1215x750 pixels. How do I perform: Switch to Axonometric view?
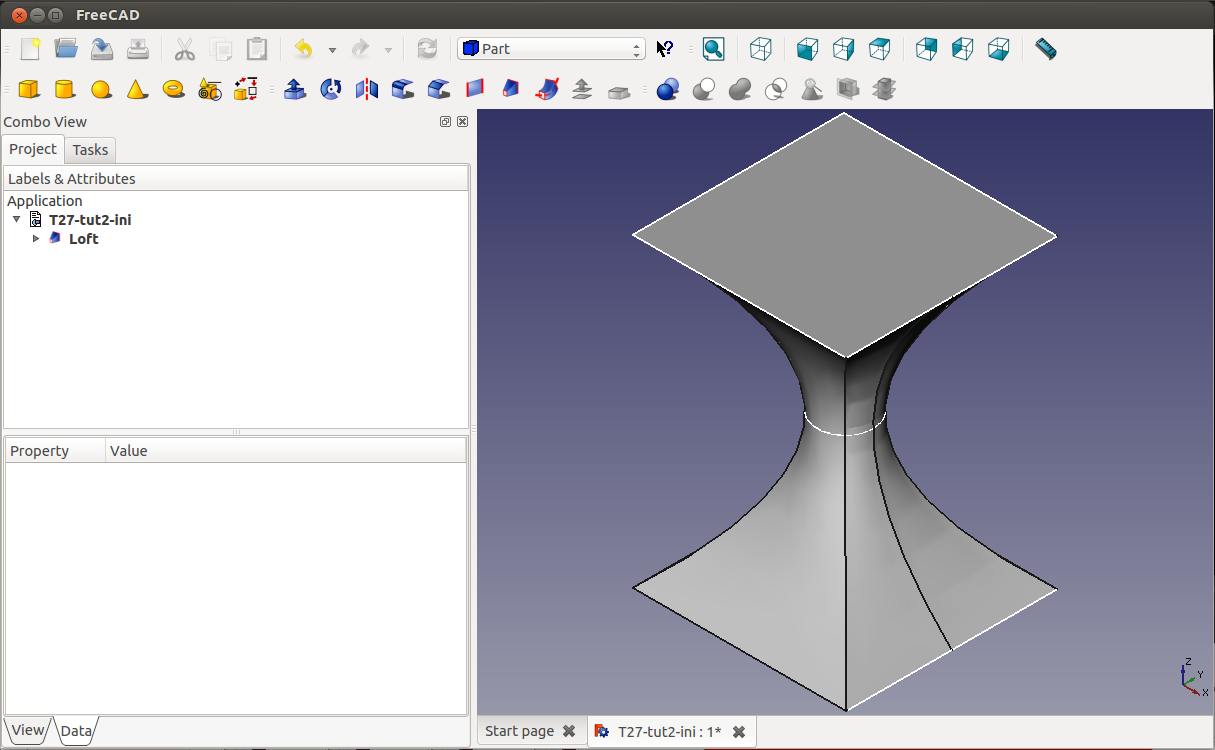[761, 49]
